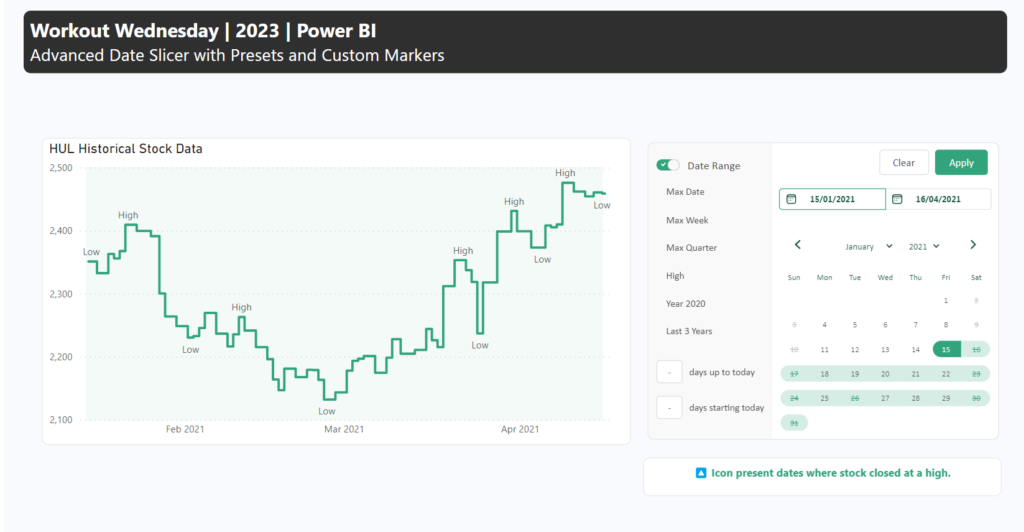
Task: Pick the Year 2020 preset
Action: [687, 304]
